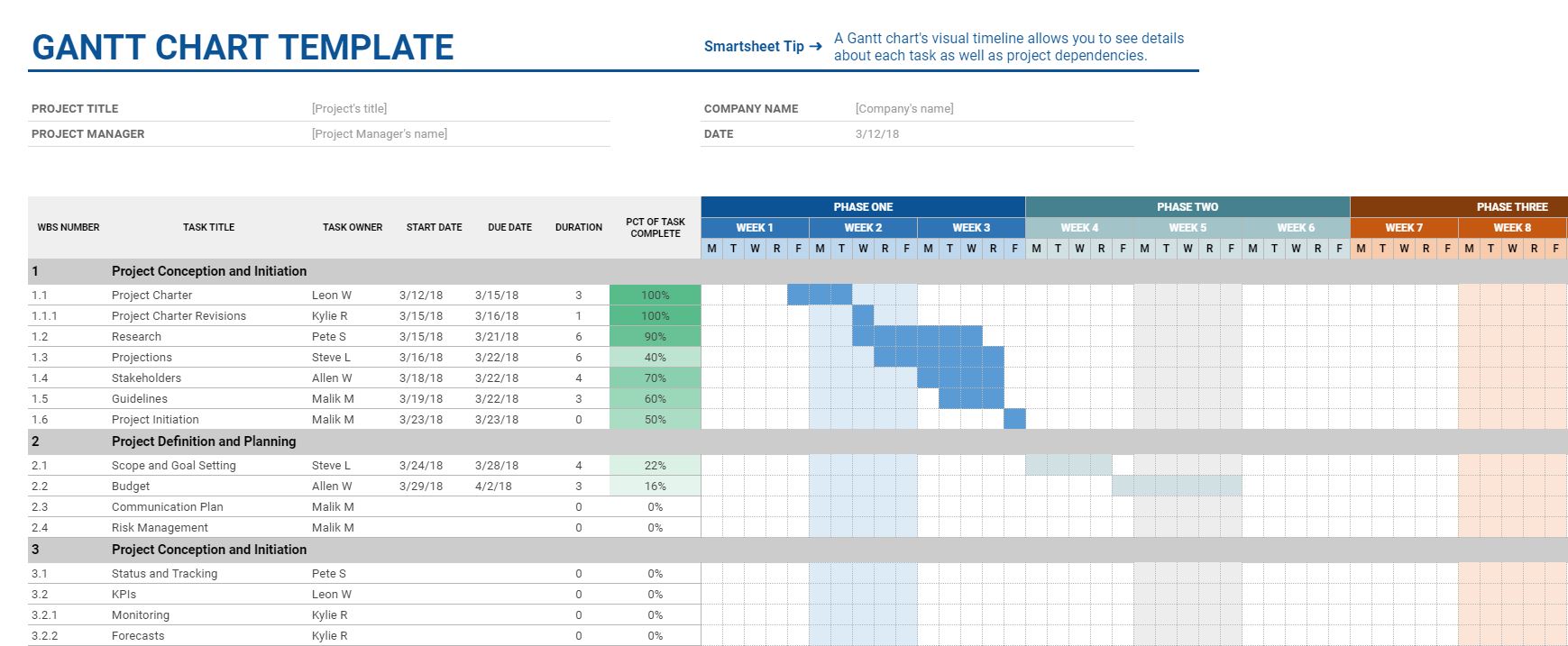This screenshot has height=646, width=1568.
Task: Click the 90% progress cell for Research
Action: (x=656, y=337)
